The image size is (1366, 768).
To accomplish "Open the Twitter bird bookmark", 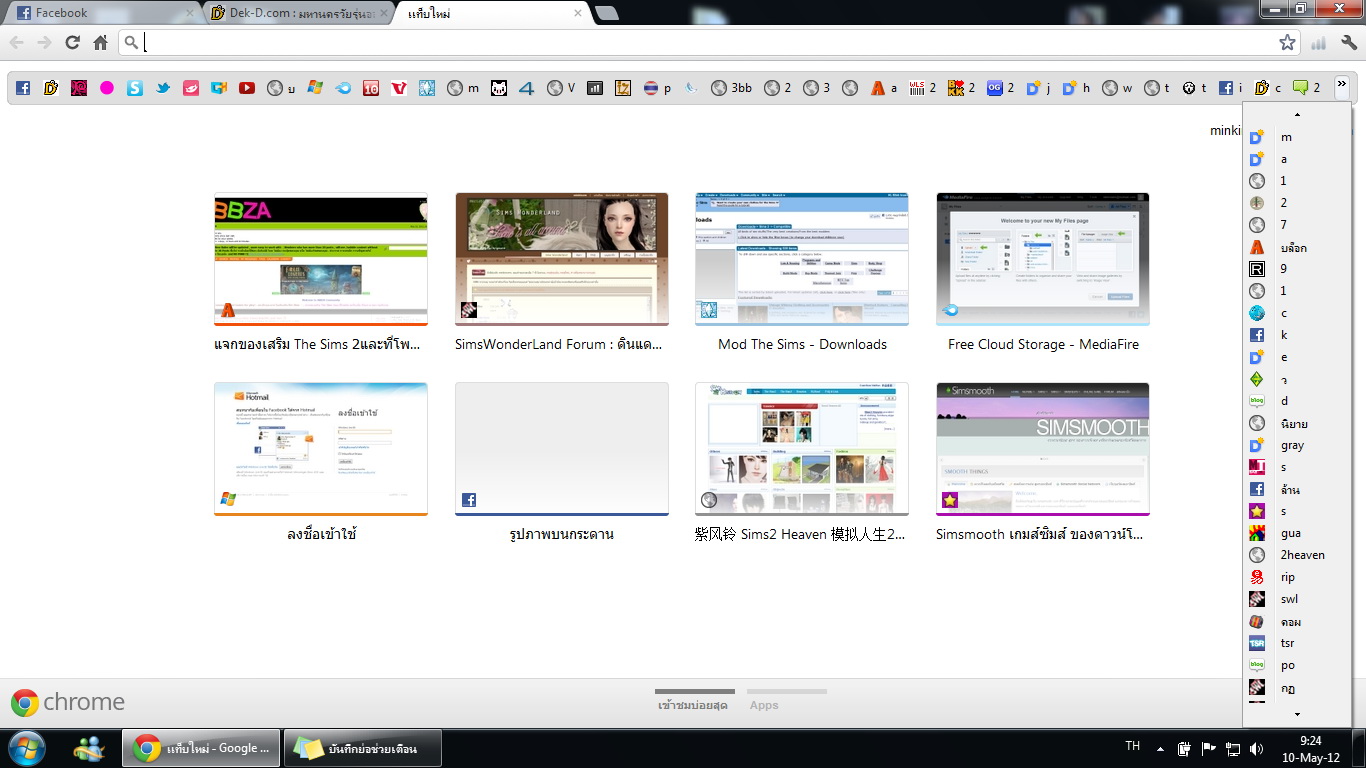I will point(163,88).
